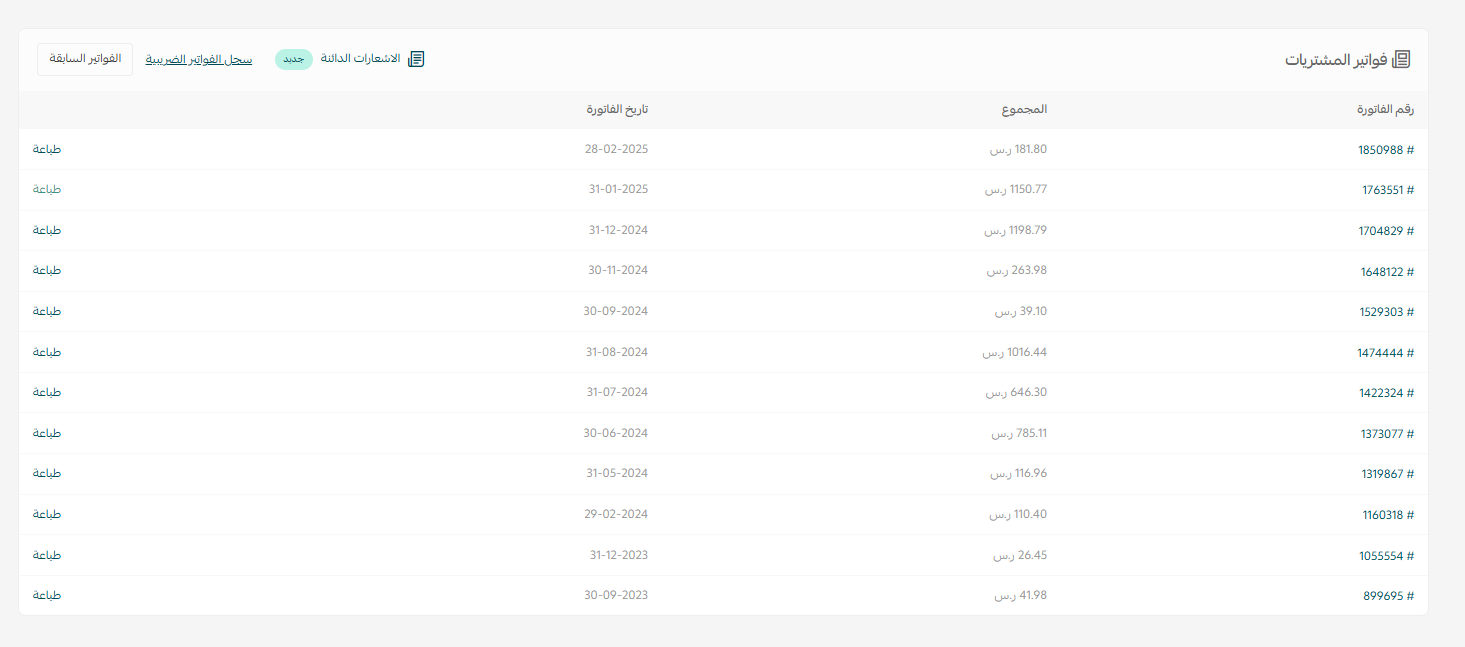Print invoice dated 31-07-2024
Image resolution: width=1465 pixels, height=647 pixels.
tap(47, 392)
